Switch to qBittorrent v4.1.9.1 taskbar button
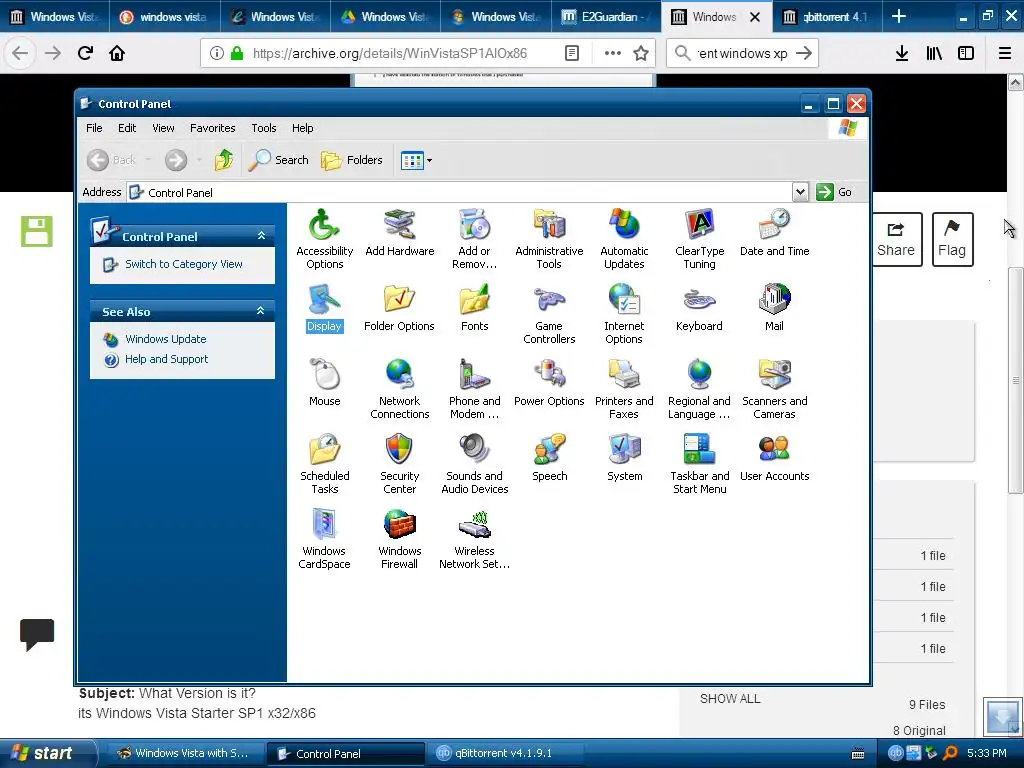The height and width of the screenshot is (768, 1024). [x=504, y=753]
